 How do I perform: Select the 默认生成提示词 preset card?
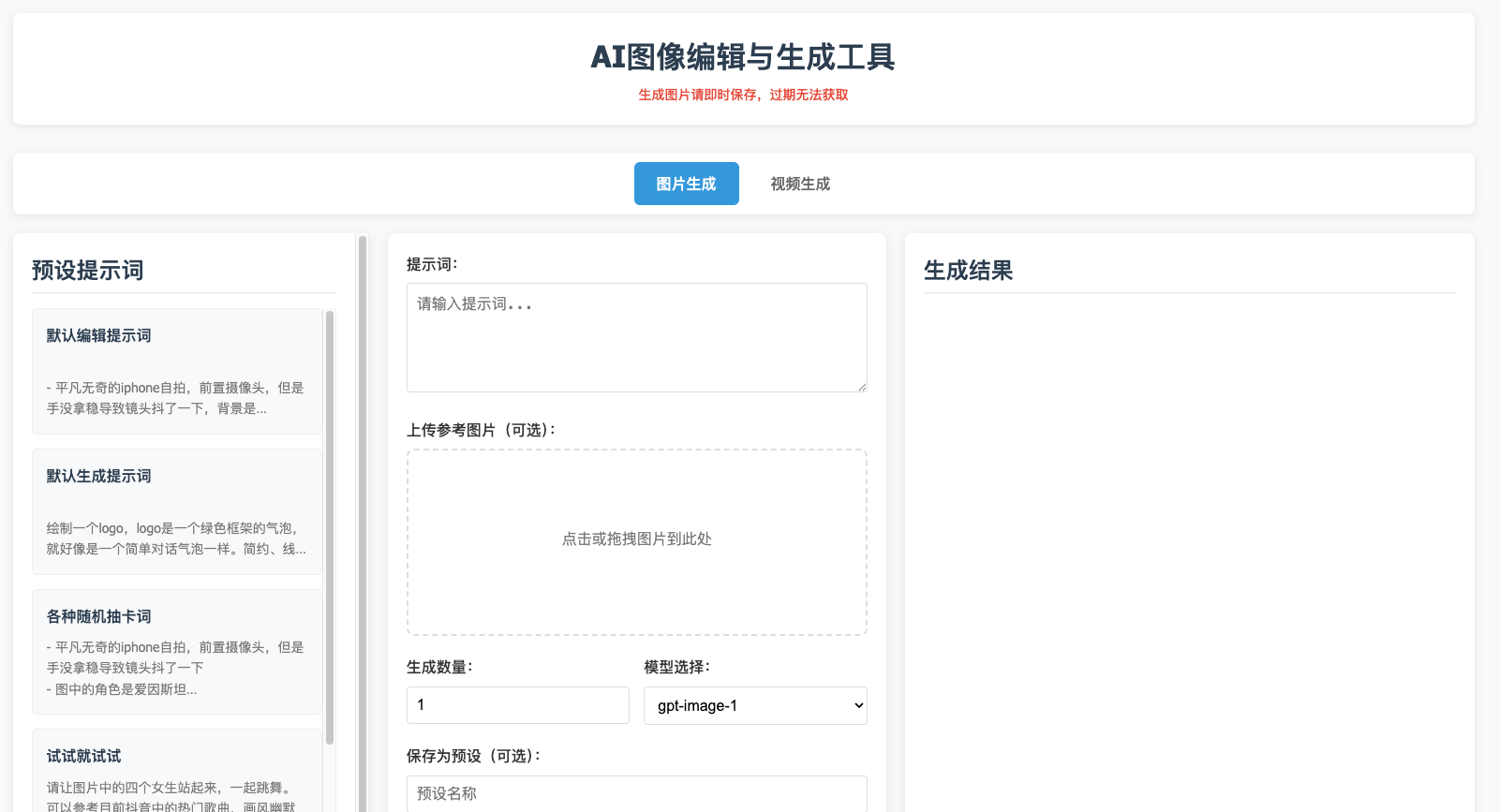click(176, 511)
